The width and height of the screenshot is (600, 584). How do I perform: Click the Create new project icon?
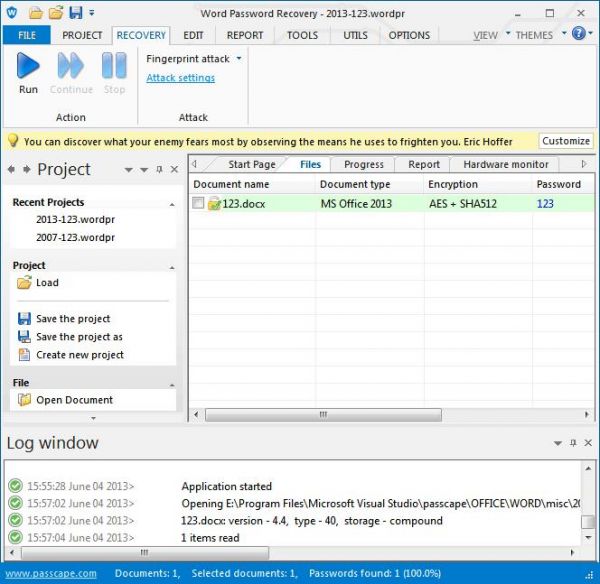[24, 355]
